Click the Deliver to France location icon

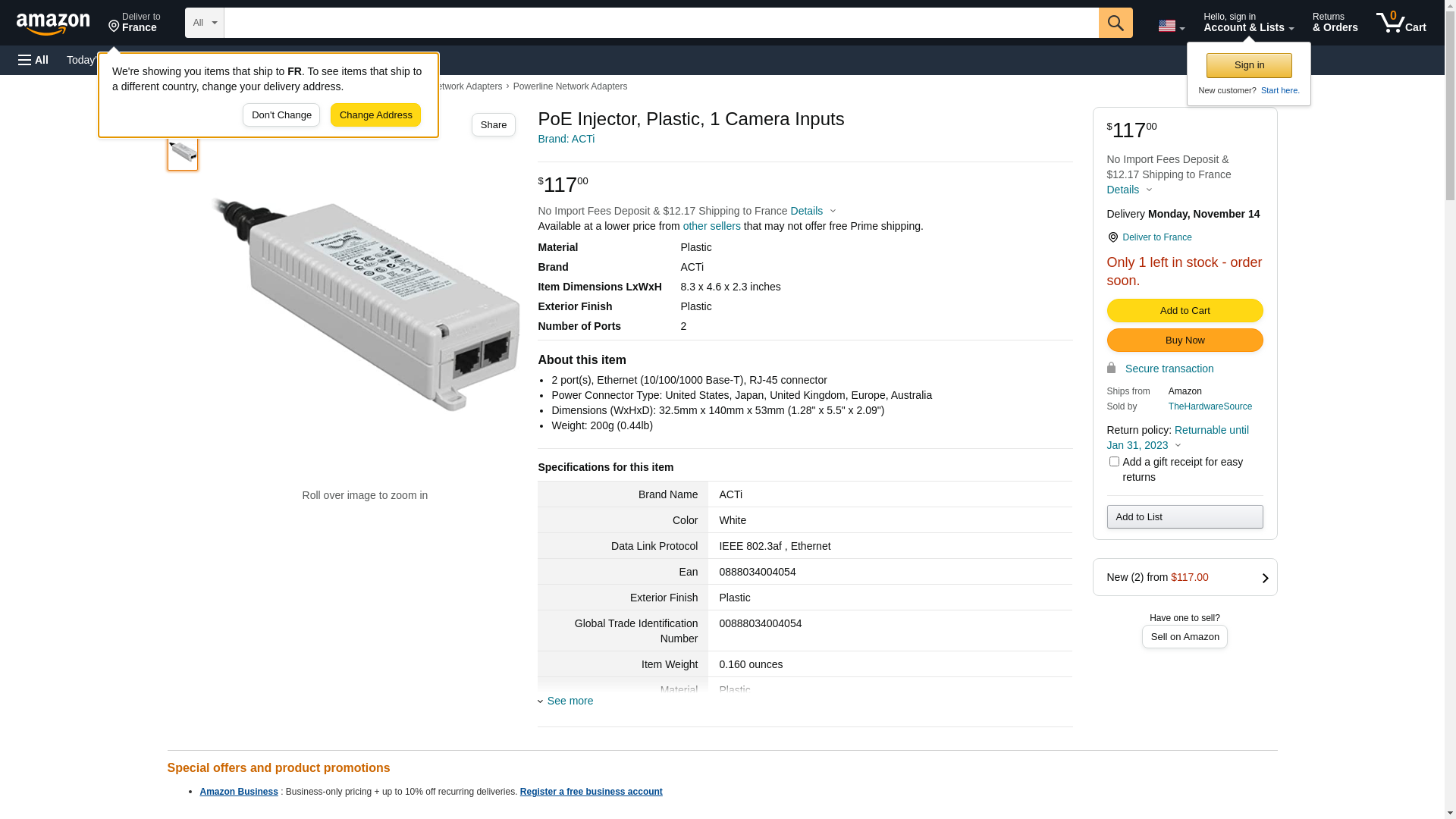[115, 27]
